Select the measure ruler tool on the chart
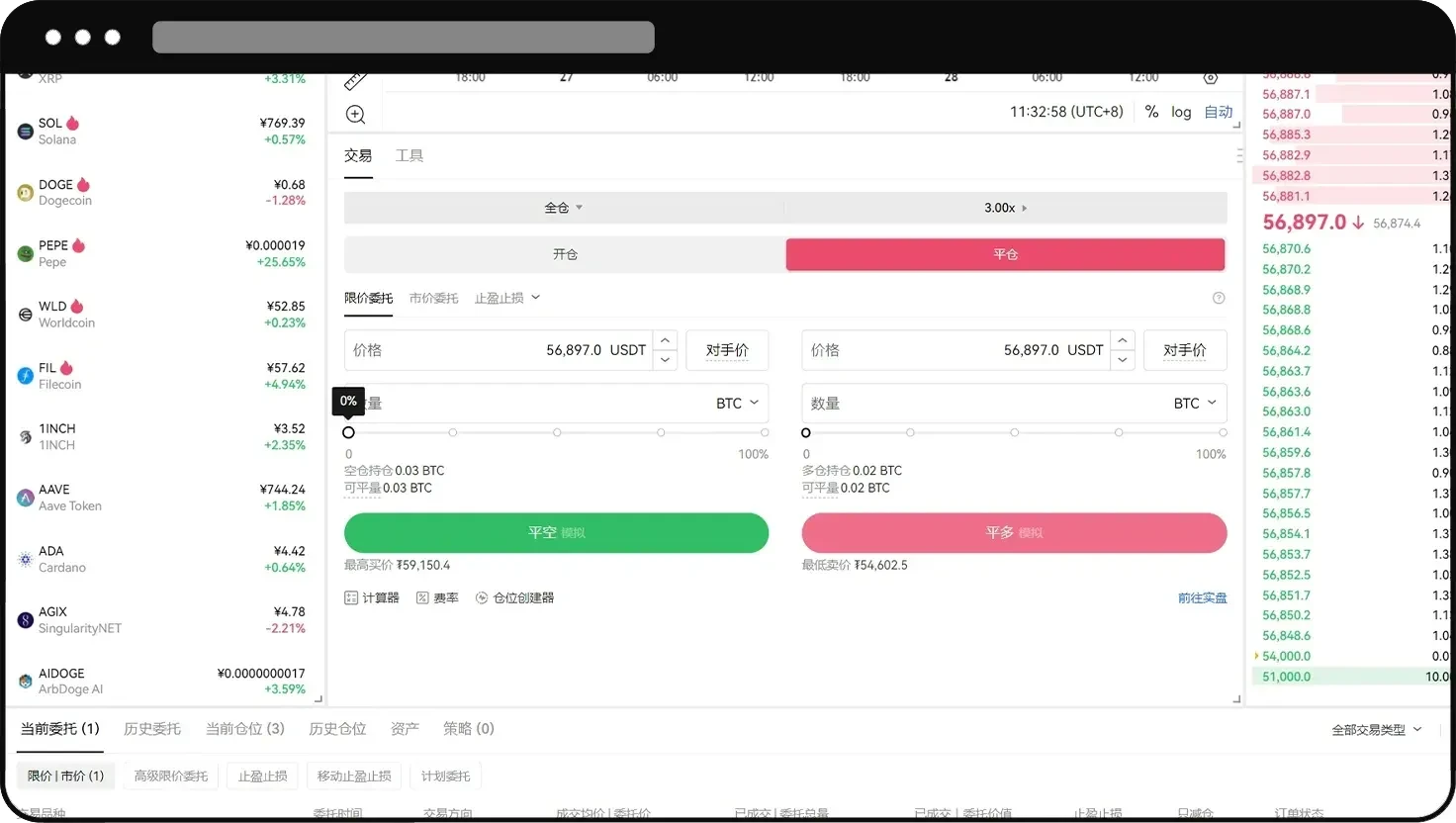This screenshot has height=823, width=1456. (x=356, y=79)
